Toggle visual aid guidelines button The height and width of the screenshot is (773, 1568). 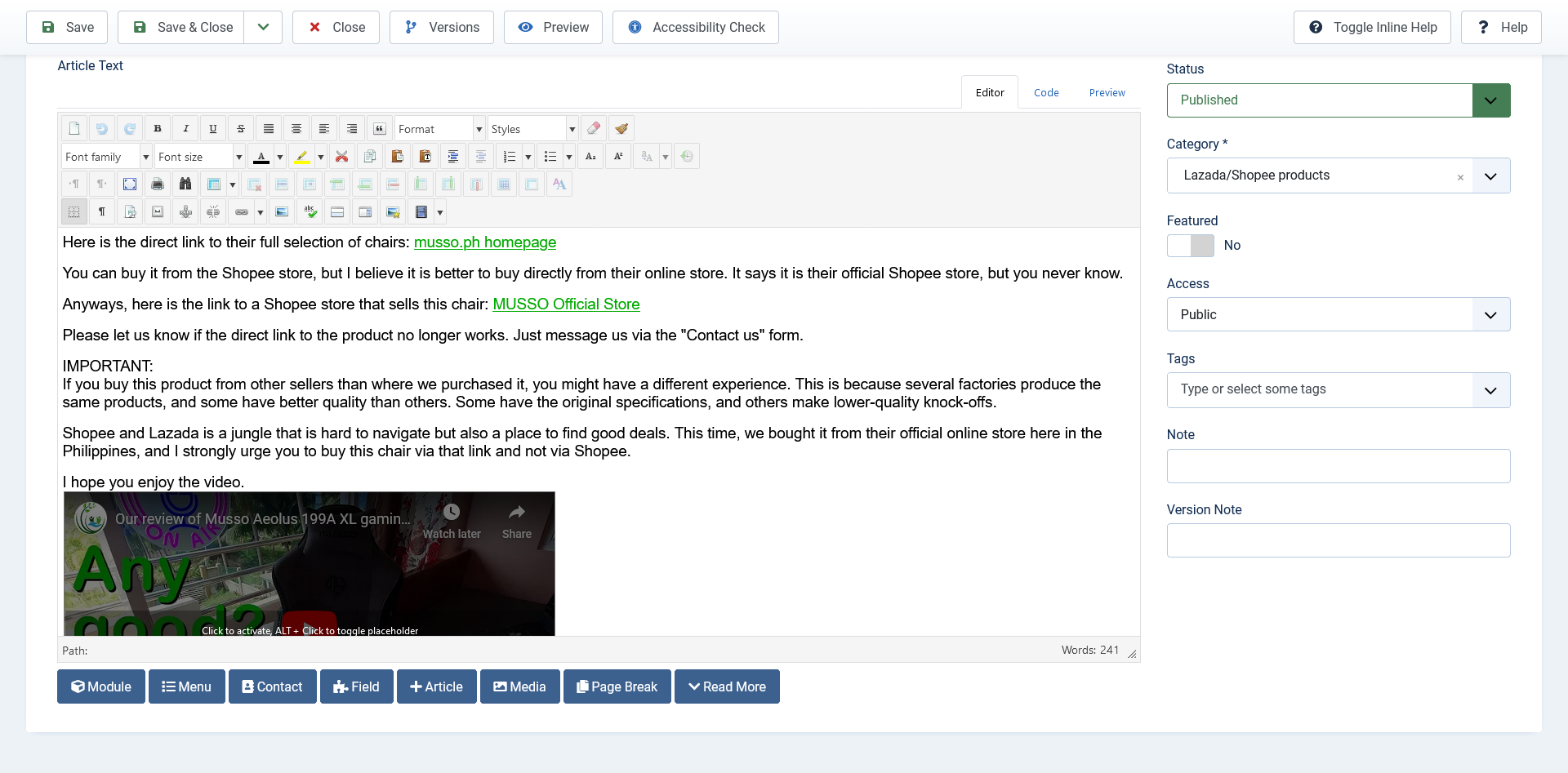click(74, 212)
